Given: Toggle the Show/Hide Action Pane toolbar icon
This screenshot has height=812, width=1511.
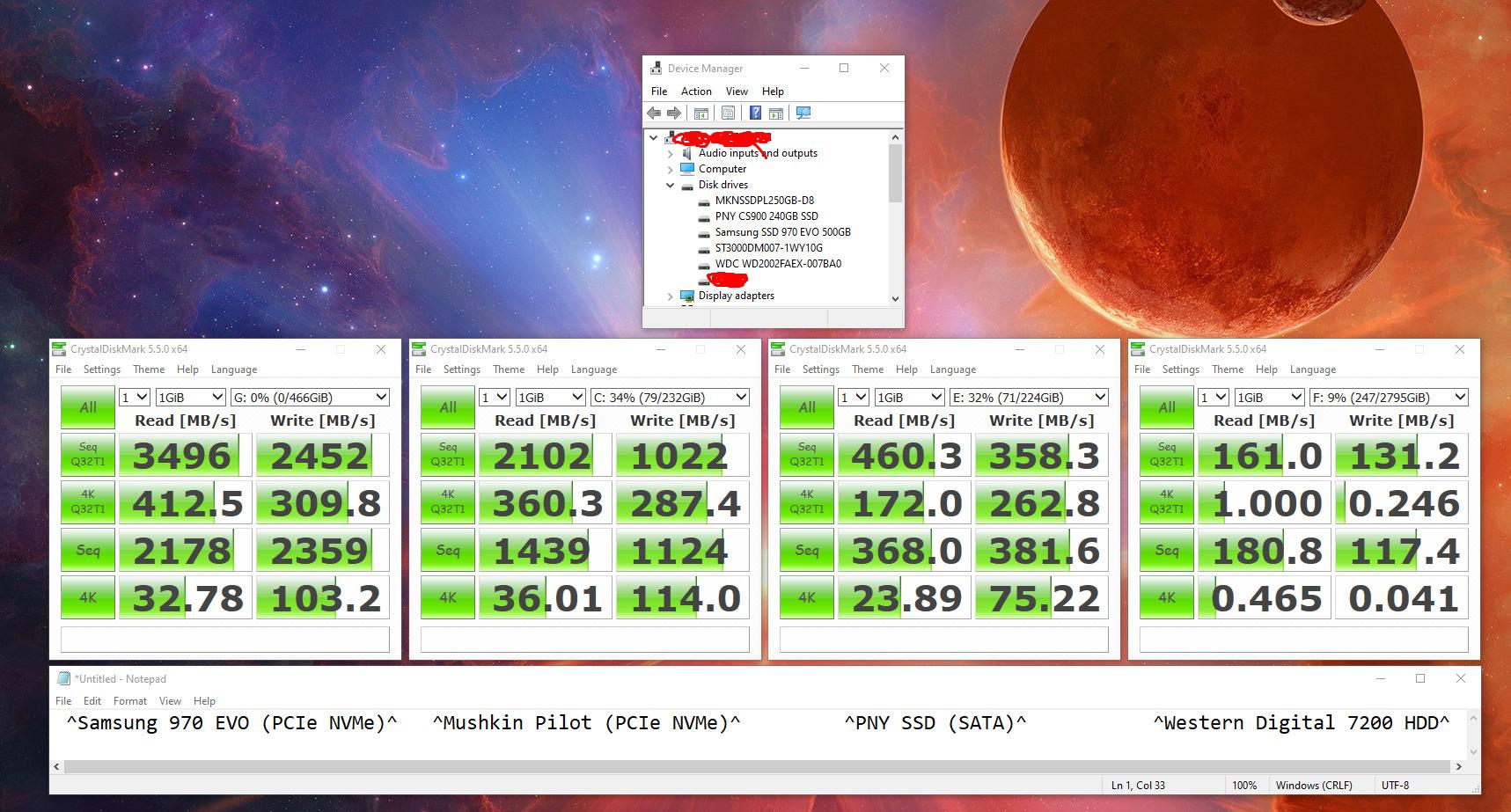Looking at the screenshot, I should point(776,113).
